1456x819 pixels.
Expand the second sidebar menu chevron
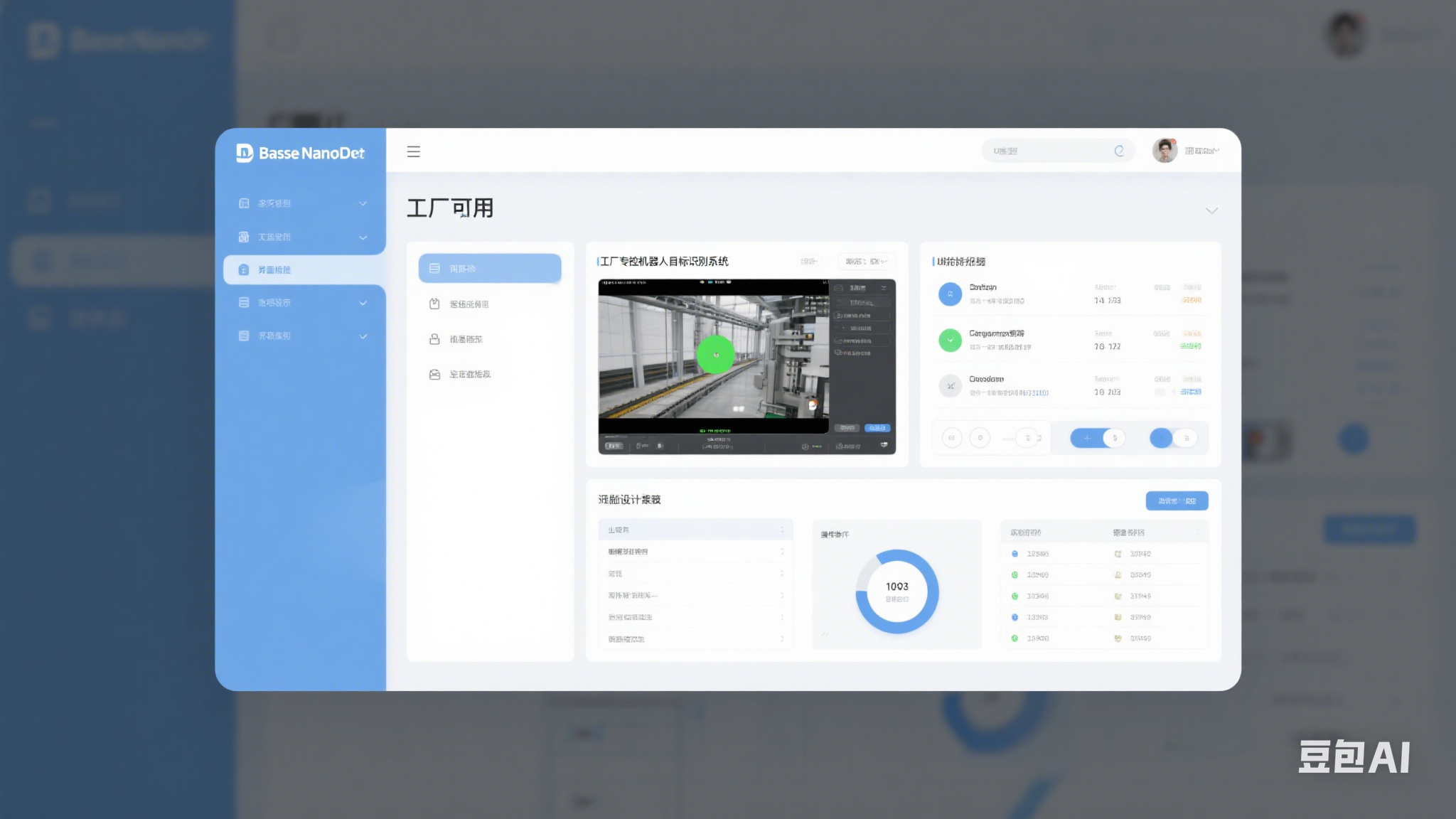click(x=363, y=237)
